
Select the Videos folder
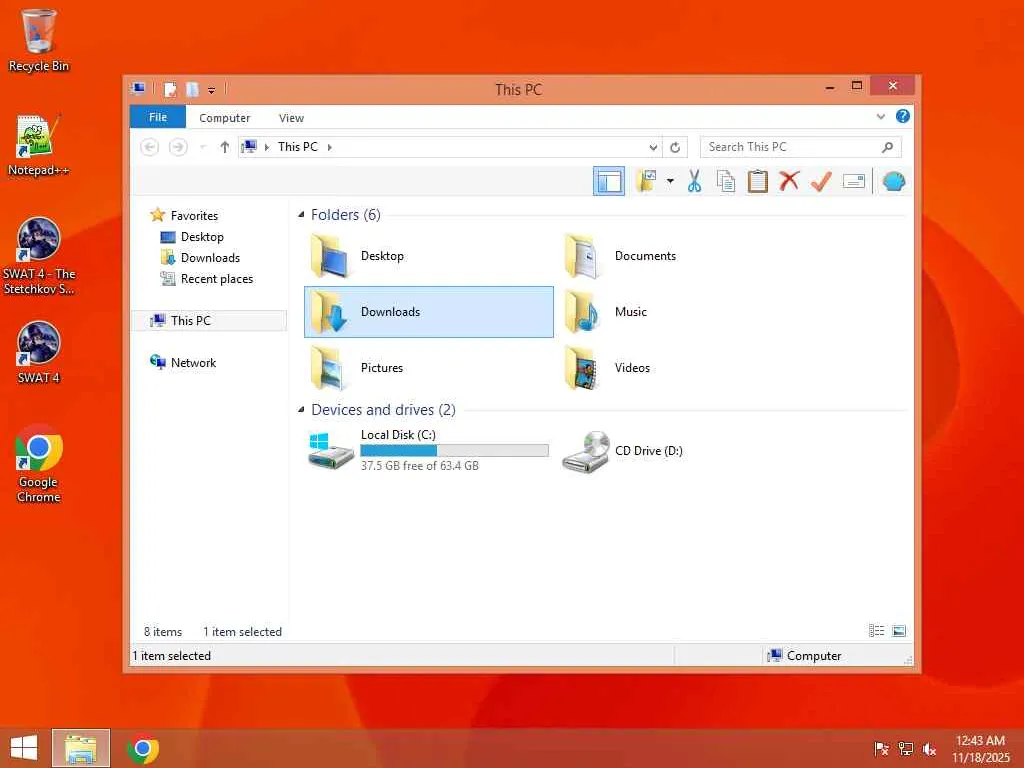682,368
